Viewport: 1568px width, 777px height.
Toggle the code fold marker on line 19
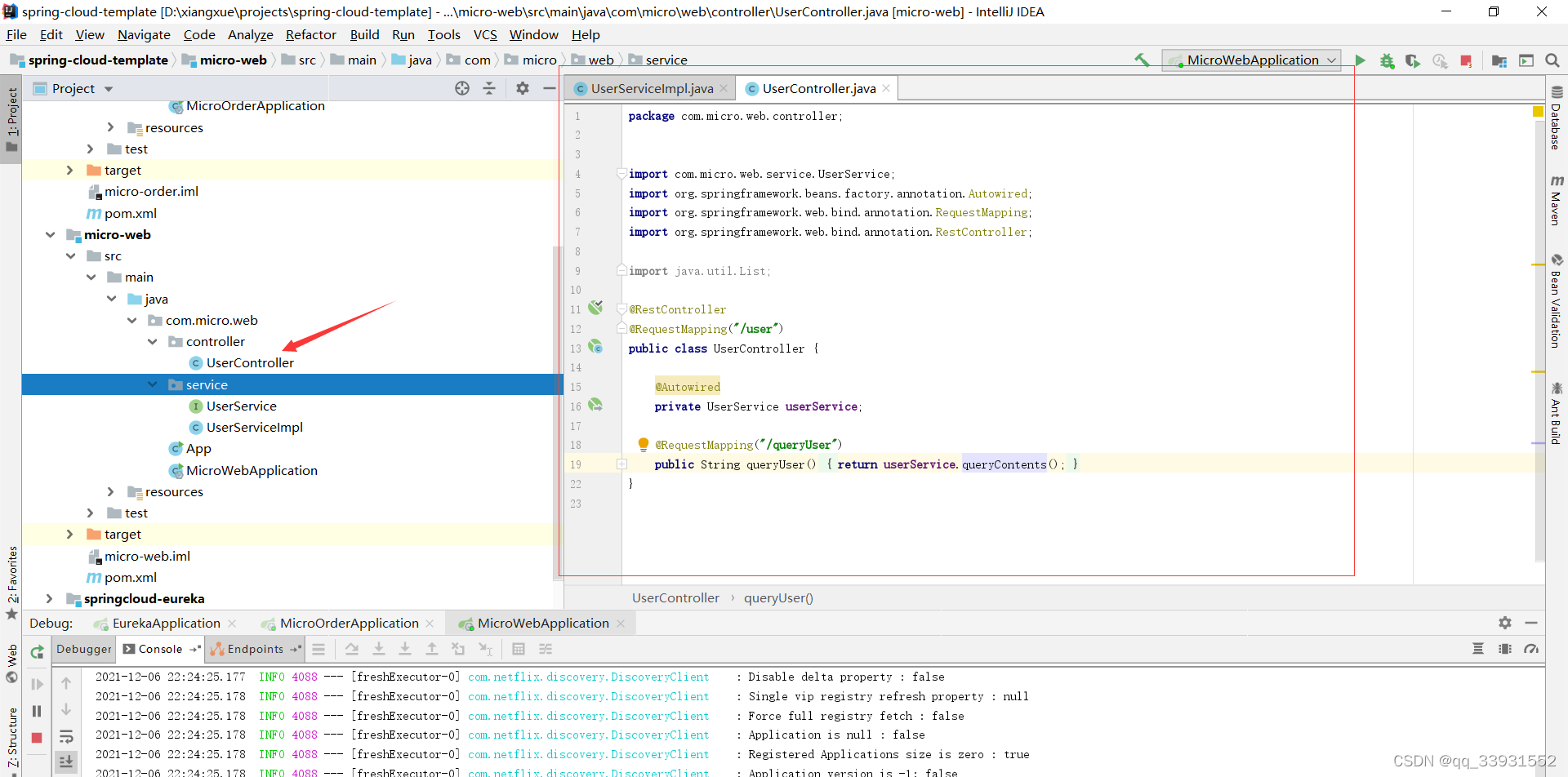621,464
